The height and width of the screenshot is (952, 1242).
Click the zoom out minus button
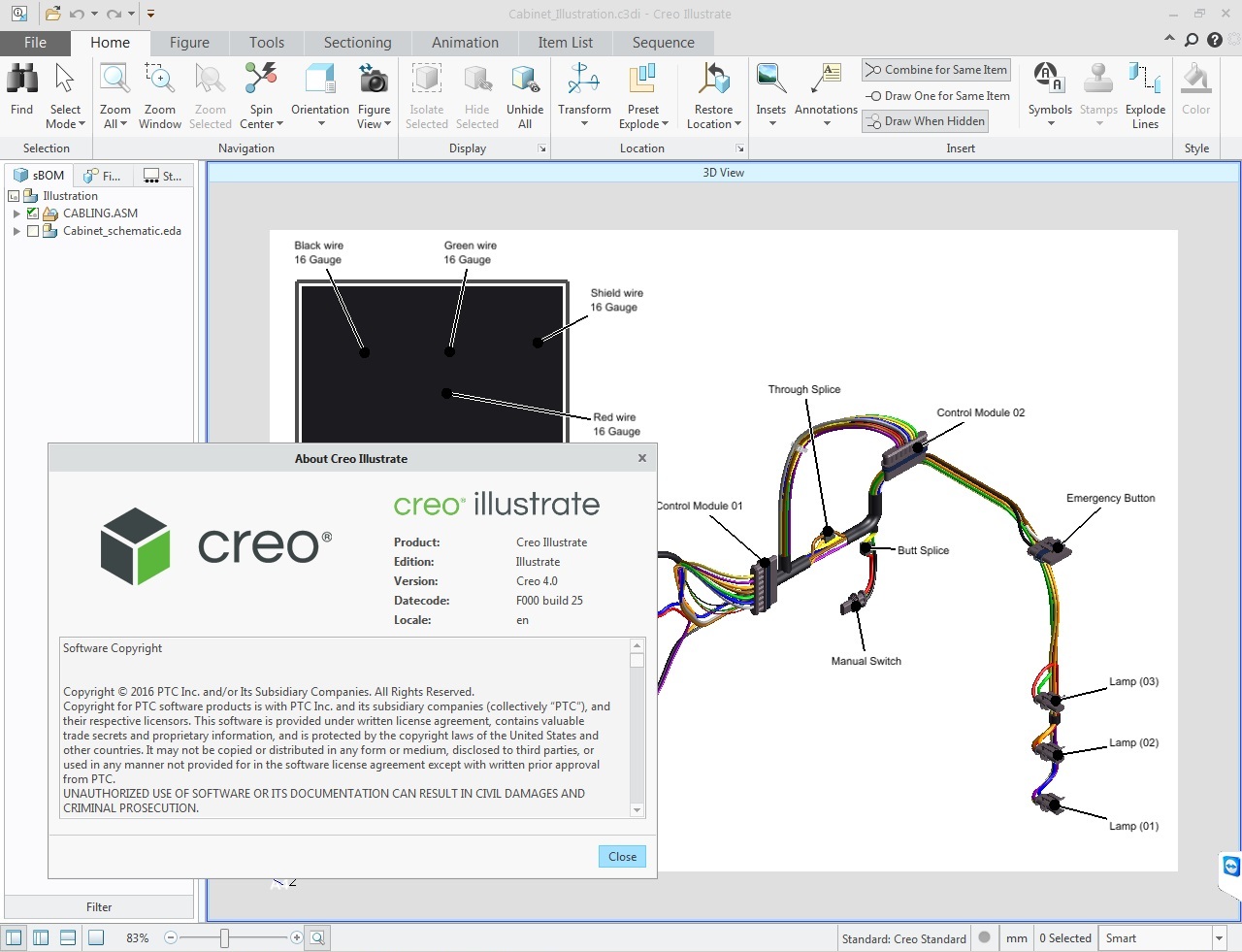[x=171, y=937]
